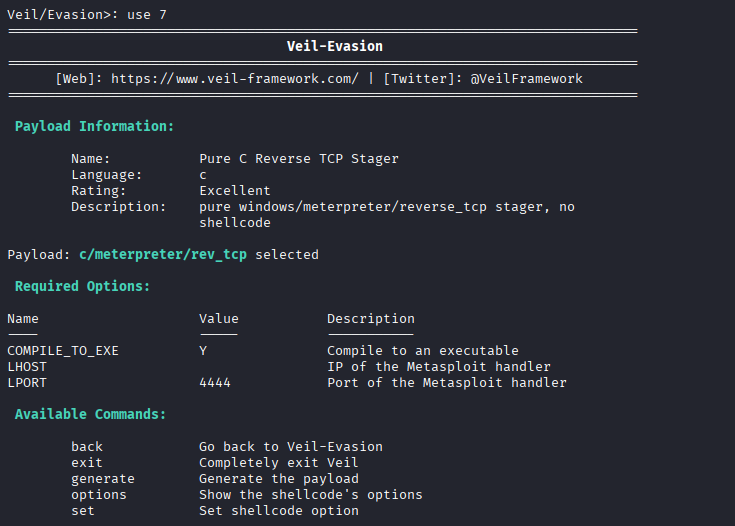Select the Required Options heading
Screen dimensions: 735x526
(x=82, y=287)
